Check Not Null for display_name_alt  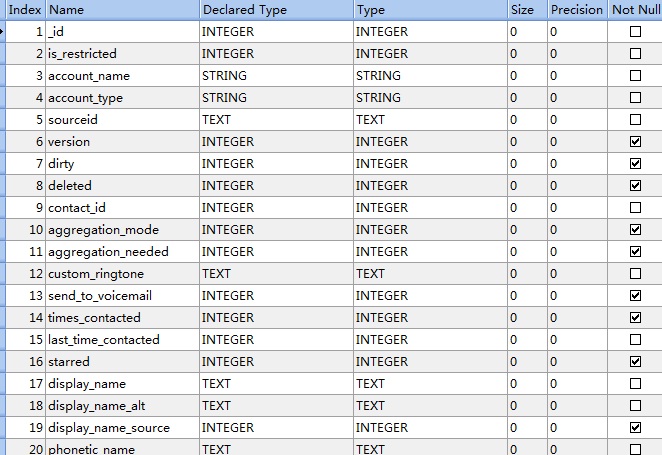click(x=635, y=406)
